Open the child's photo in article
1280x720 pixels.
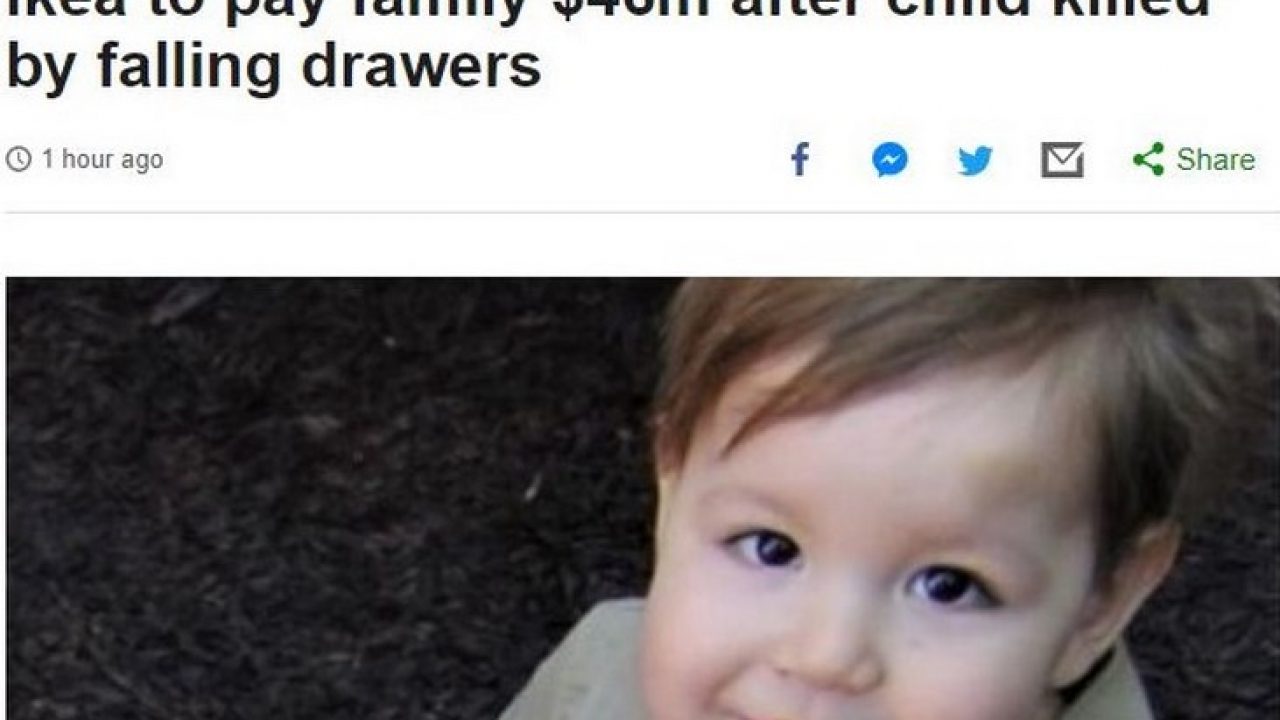click(643, 498)
